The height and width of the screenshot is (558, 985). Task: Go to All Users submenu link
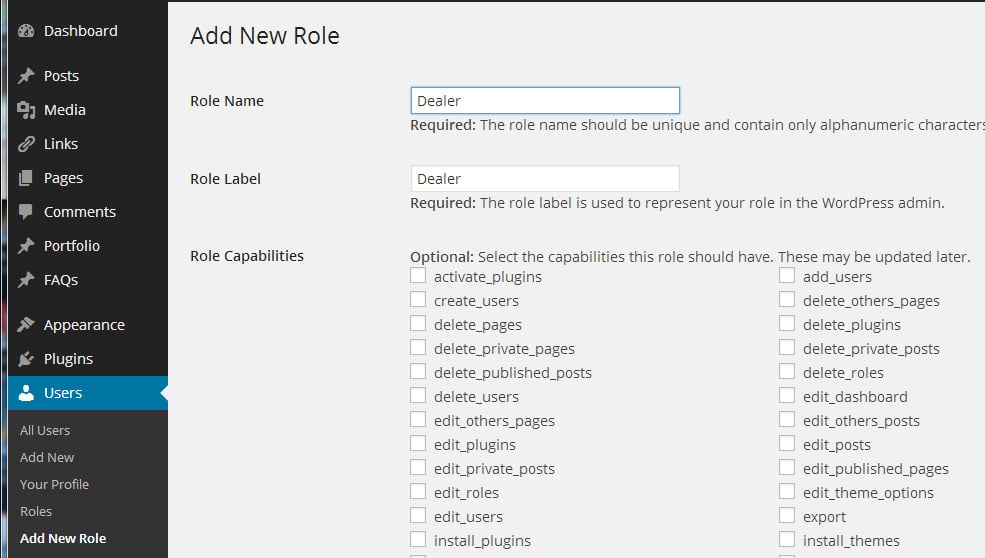click(x=45, y=430)
